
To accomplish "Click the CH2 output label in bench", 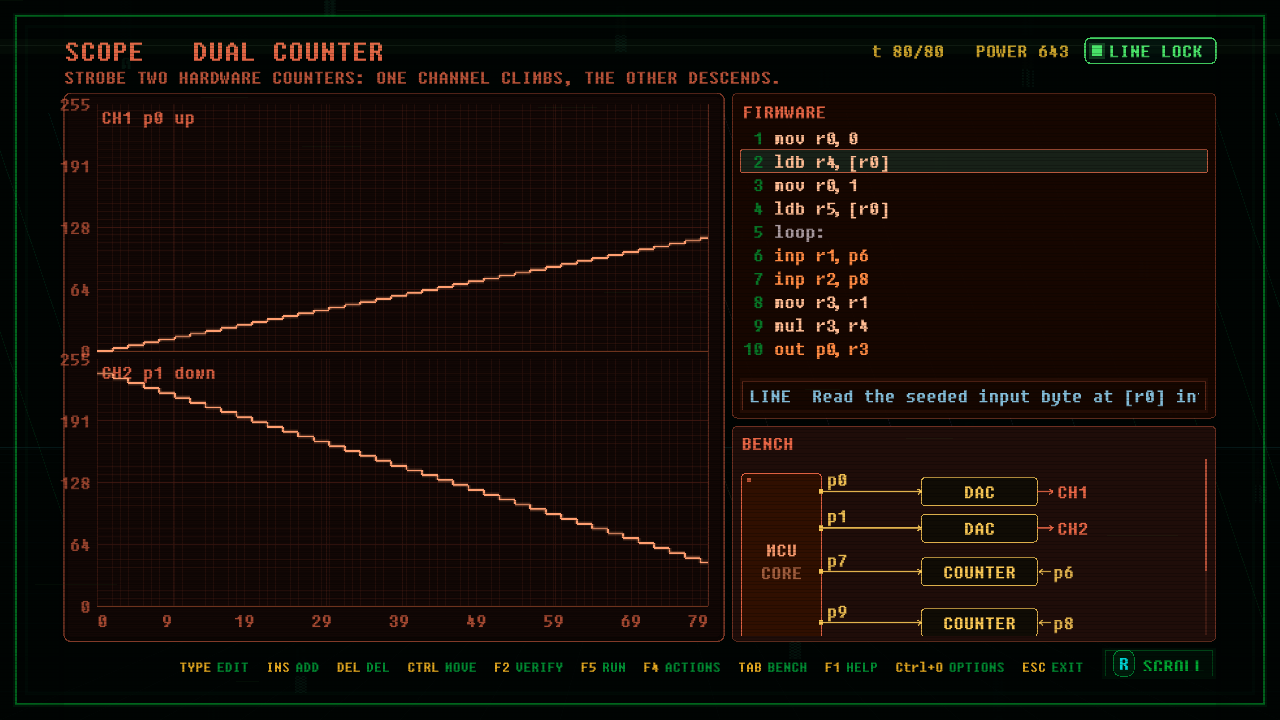I will coord(1072,529).
